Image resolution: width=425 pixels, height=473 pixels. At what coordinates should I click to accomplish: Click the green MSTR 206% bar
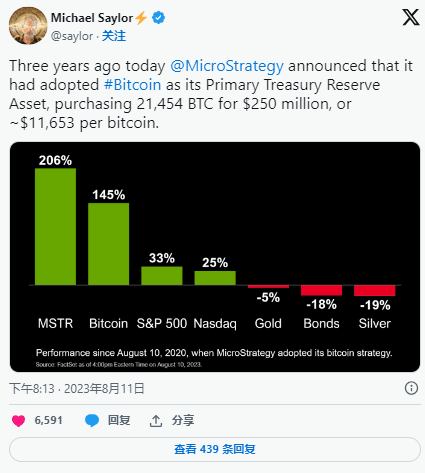[55, 227]
